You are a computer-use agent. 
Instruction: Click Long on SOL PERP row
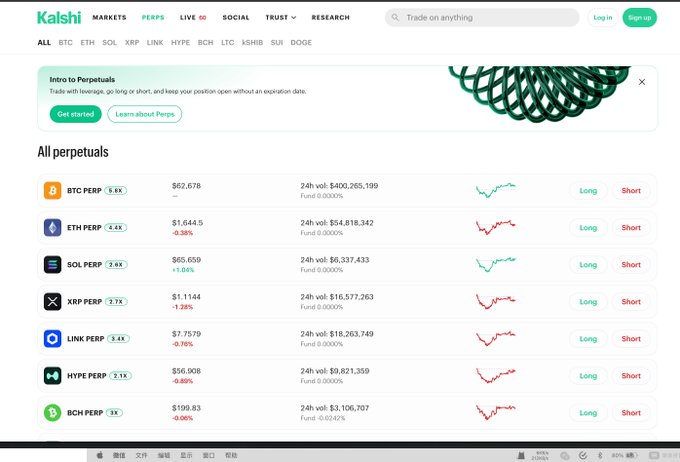588,265
